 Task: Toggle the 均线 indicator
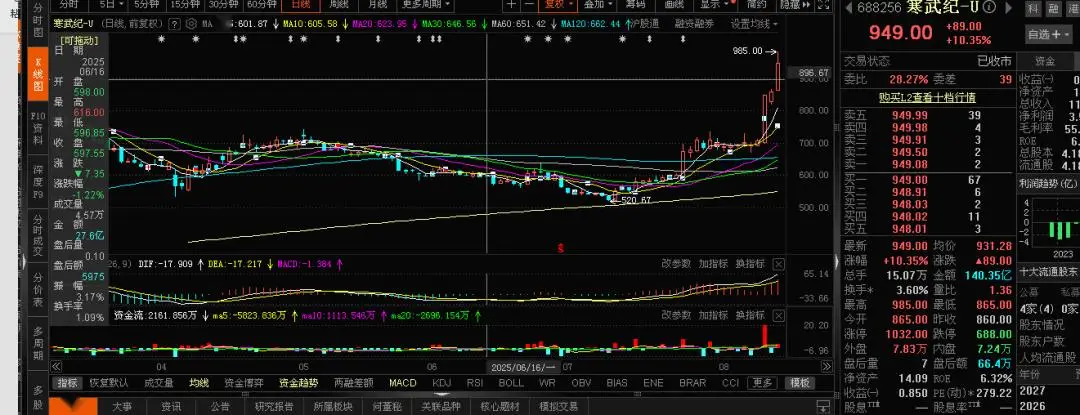(x=199, y=383)
